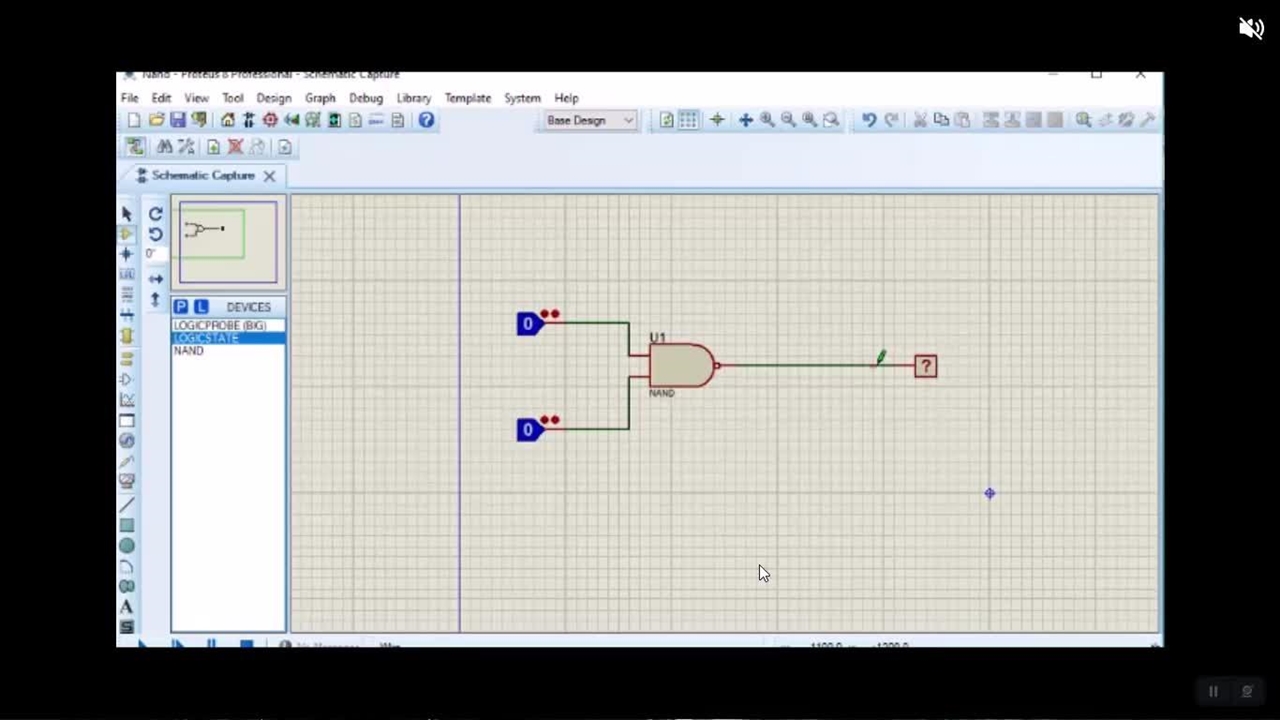
Task: Open the Debug menu
Action: click(x=366, y=98)
